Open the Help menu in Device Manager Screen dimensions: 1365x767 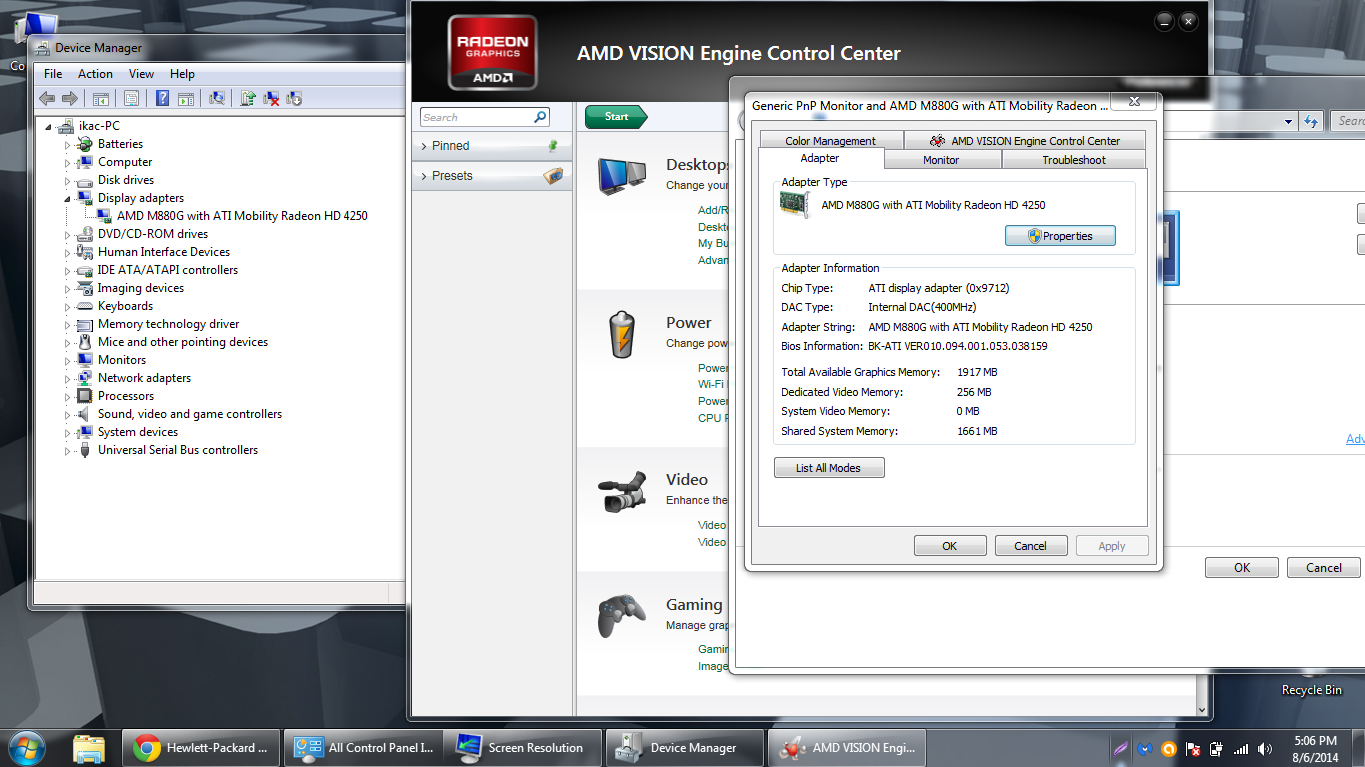[182, 74]
